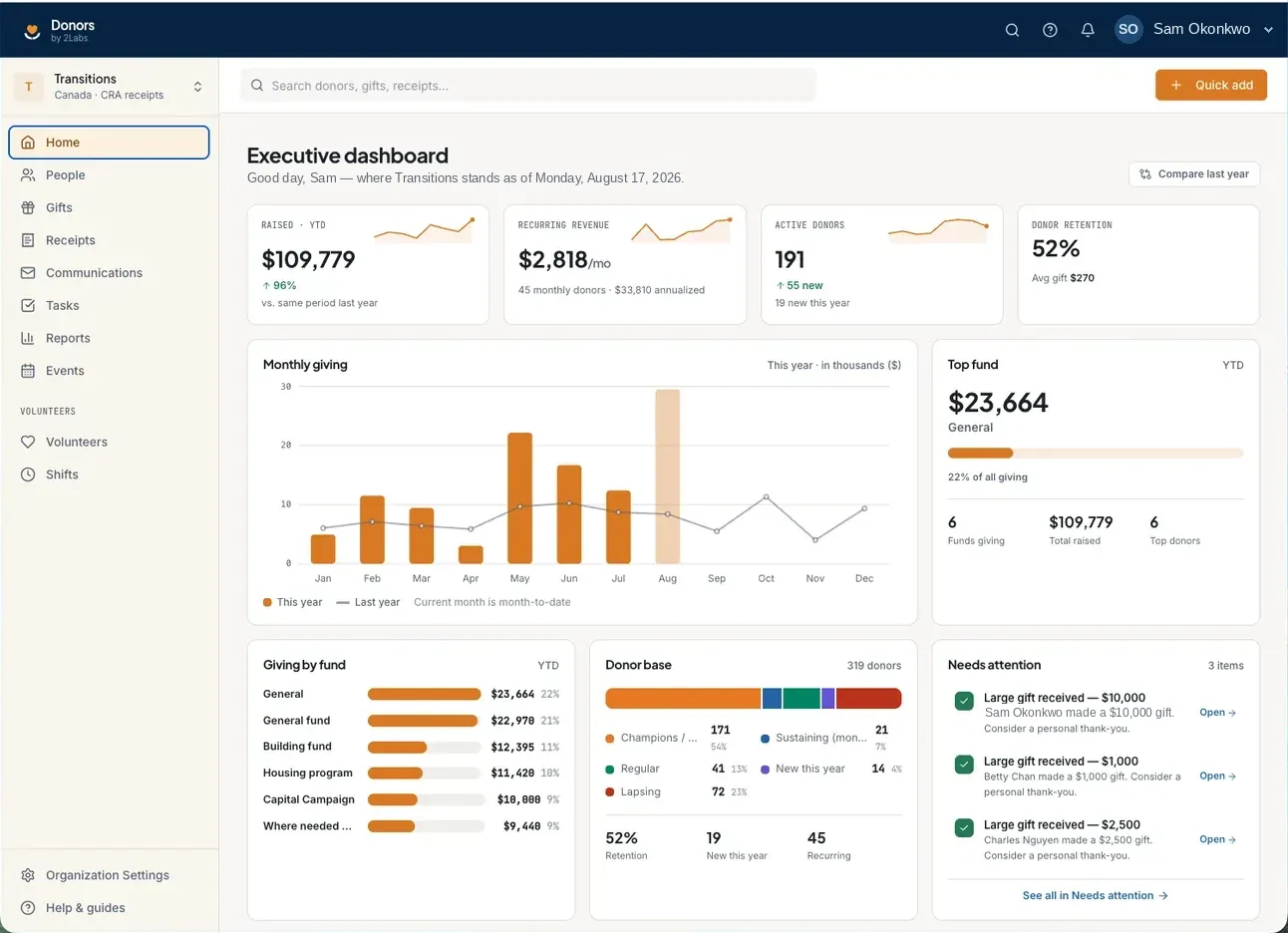Open the notifications bell icon

tap(1088, 30)
